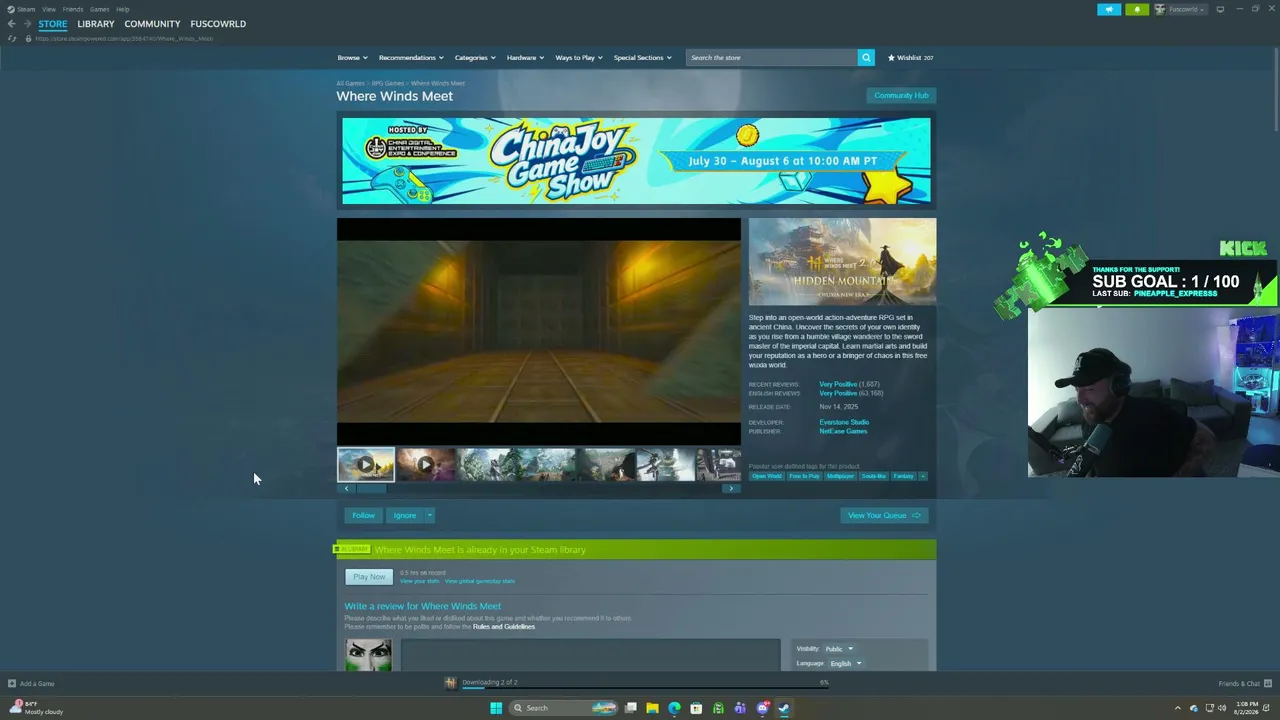Click the Search the store input field
Screen dimensions: 1280x720
pos(771,58)
